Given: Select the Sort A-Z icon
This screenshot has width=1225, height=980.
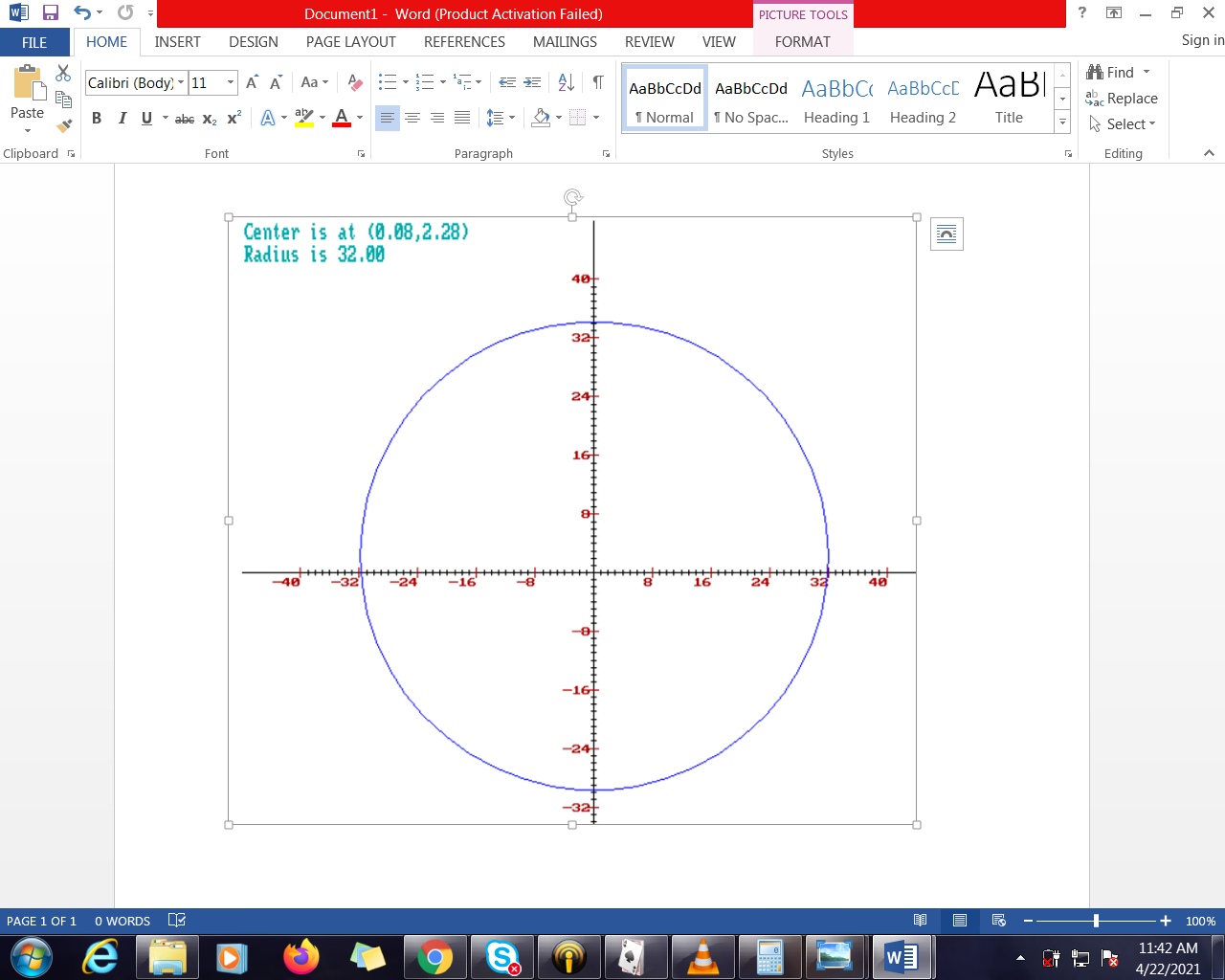Looking at the screenshot, I should point(566,83).
